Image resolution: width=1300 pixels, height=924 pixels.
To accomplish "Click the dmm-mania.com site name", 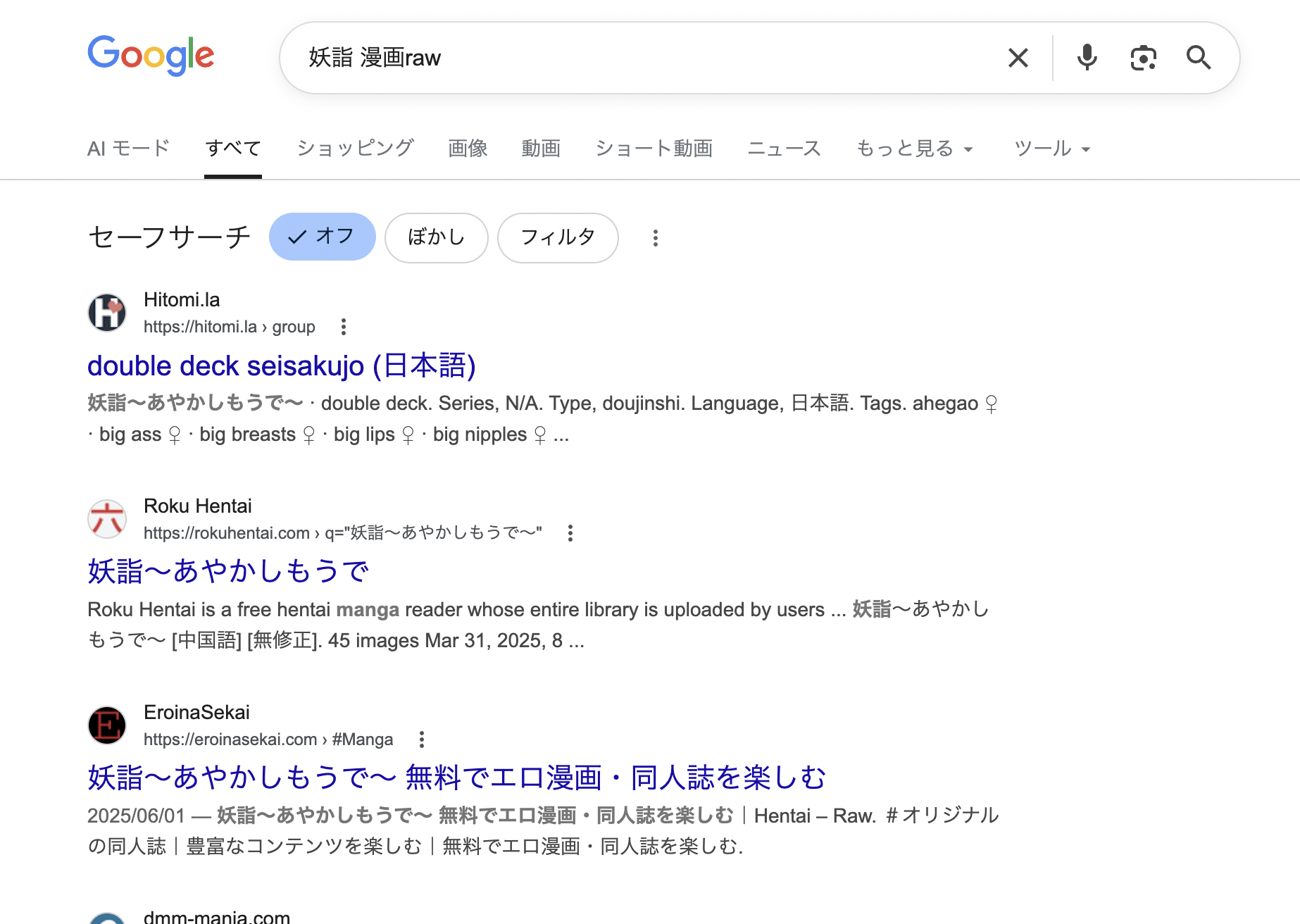I will click(217, 916).
